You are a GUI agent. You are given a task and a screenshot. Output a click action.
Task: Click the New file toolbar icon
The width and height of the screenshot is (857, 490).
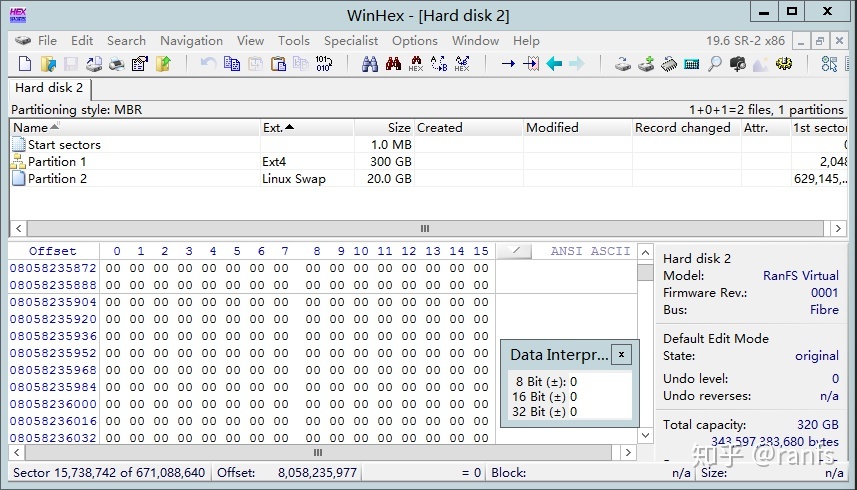tap(25, 64)
